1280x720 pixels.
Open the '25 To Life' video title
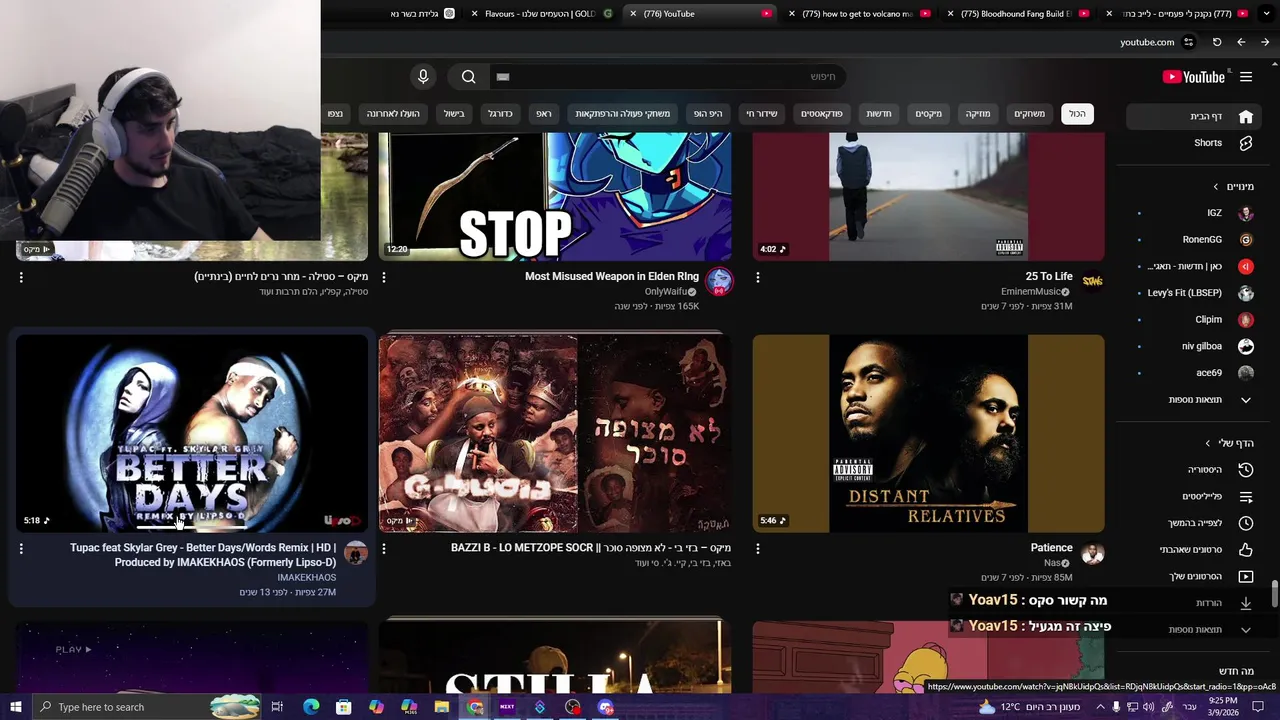click(x=1049, y=277)
